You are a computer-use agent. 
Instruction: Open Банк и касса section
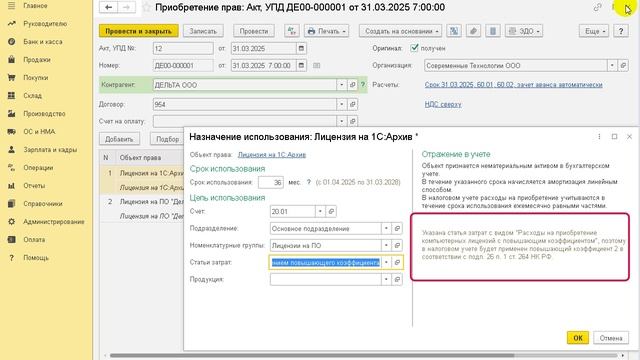(42, 42)
